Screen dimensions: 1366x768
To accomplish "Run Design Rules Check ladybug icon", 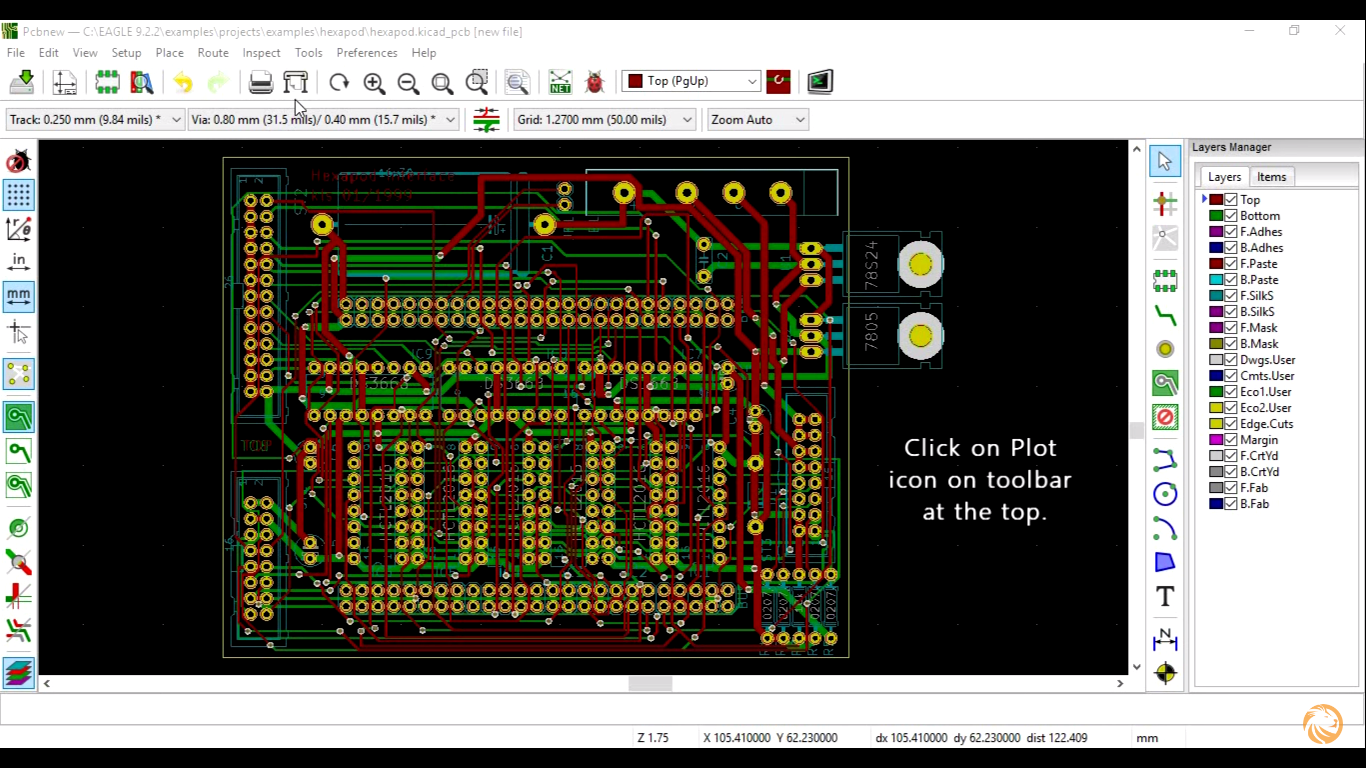I will click(x=595, y=82).
